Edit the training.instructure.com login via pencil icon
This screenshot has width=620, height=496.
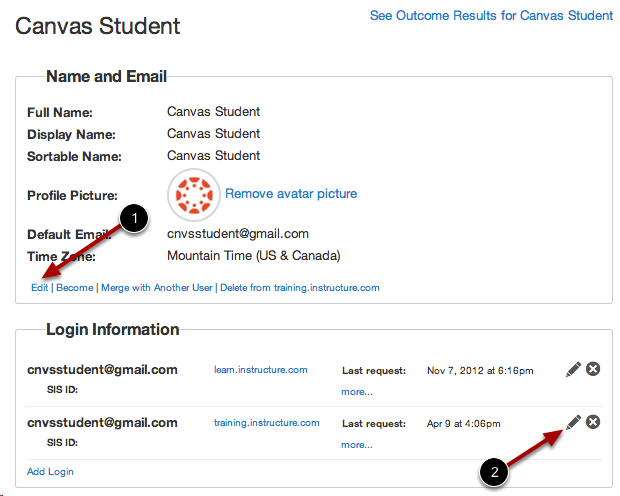(x=572, y=423)
